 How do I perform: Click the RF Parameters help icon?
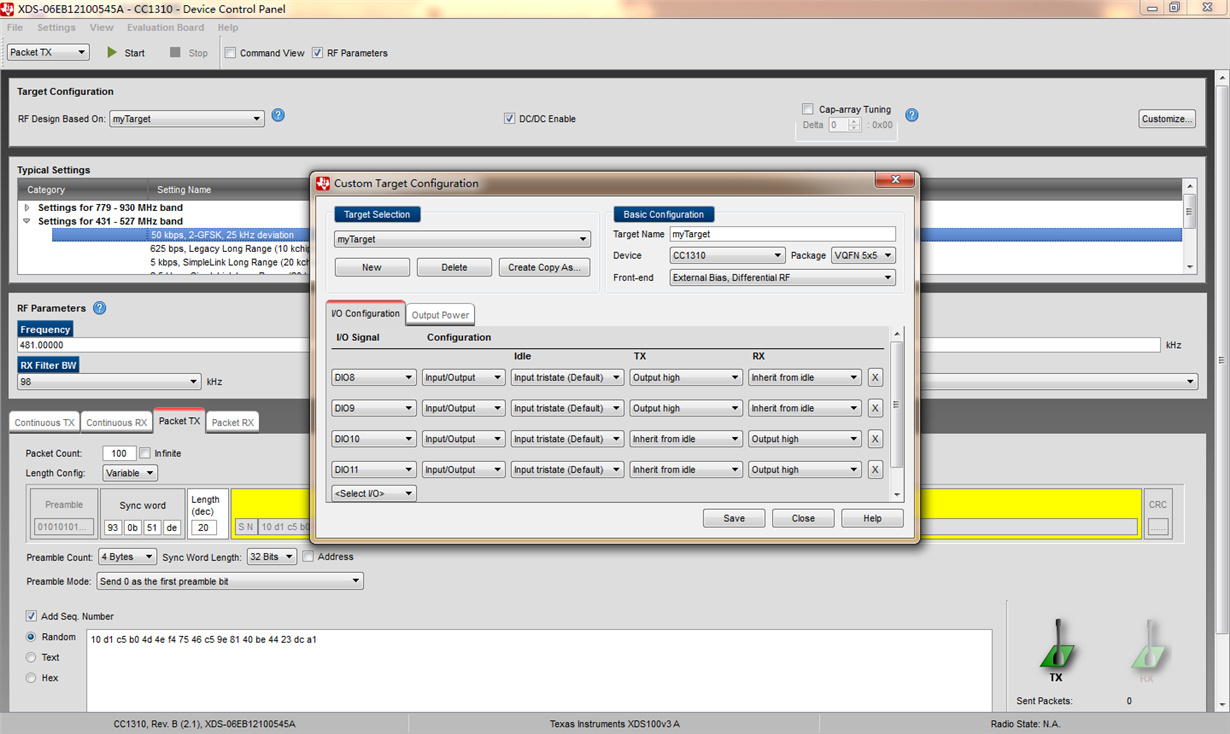99,308
